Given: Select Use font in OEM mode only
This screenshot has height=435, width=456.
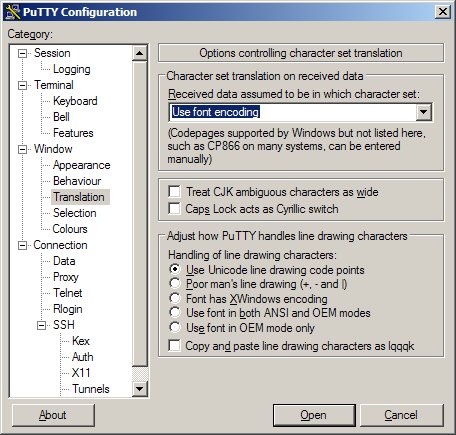Looking at the screenshot, I should [175, 327].
